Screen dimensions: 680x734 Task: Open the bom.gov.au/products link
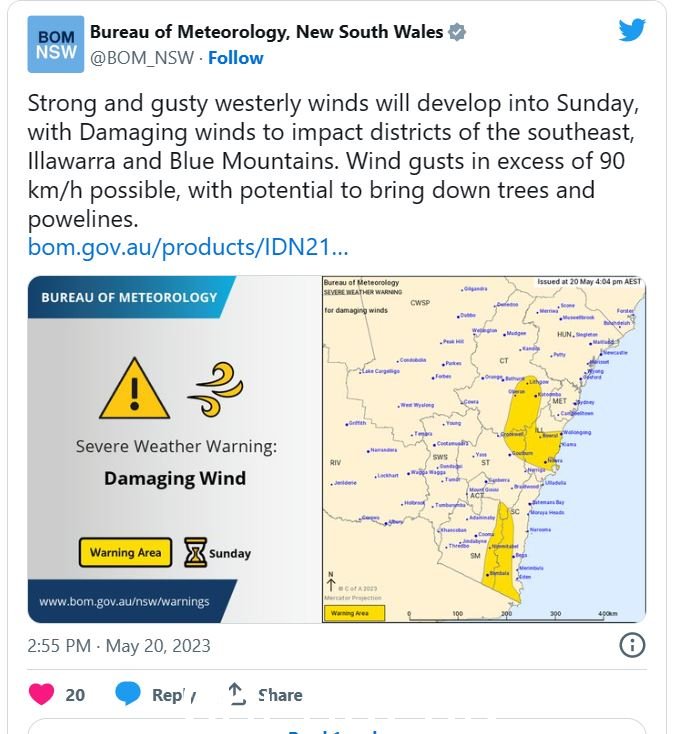(x=188, y=247)
